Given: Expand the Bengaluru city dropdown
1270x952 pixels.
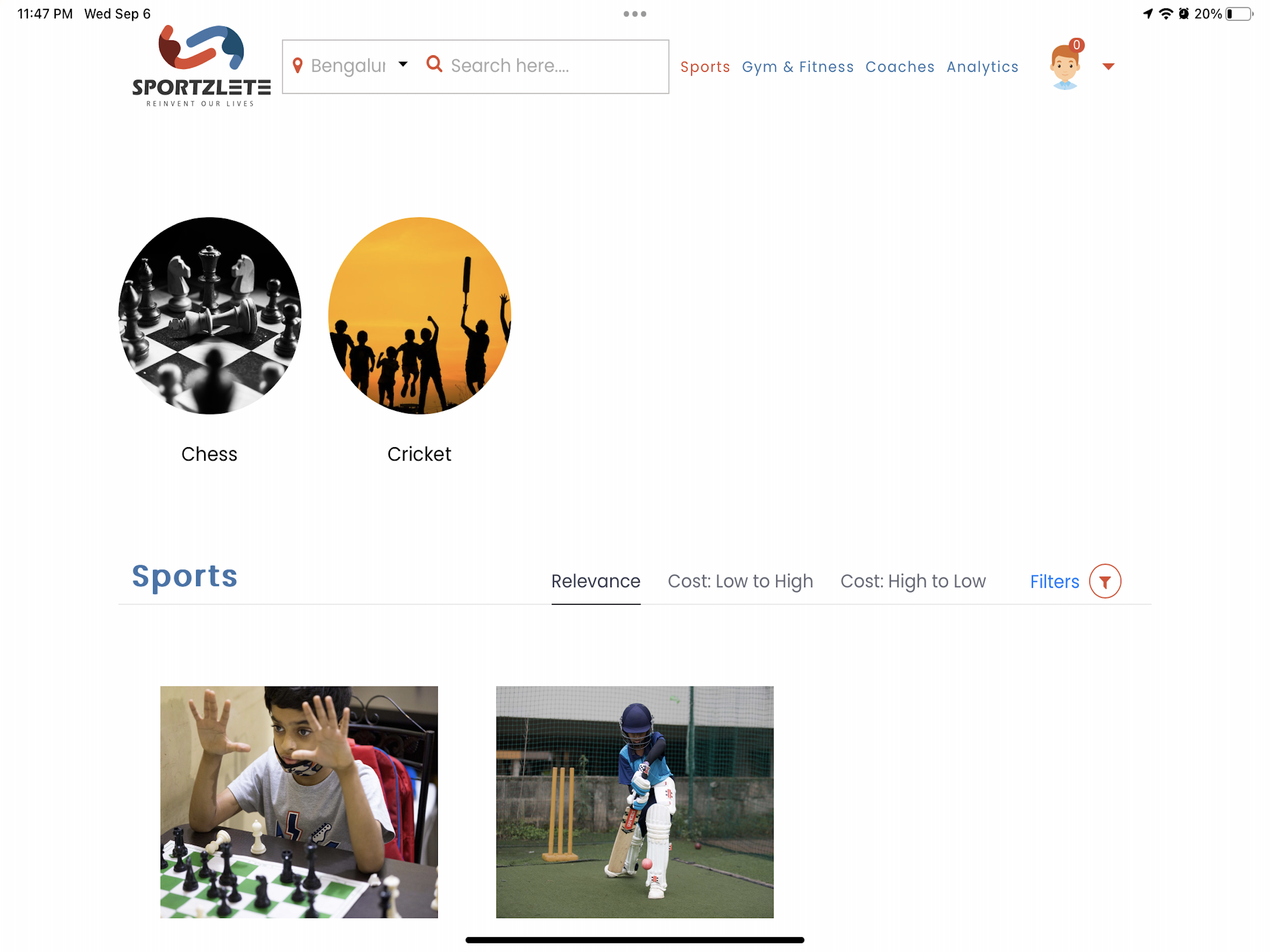Looking at the screenshot, I should coord(403,64).
